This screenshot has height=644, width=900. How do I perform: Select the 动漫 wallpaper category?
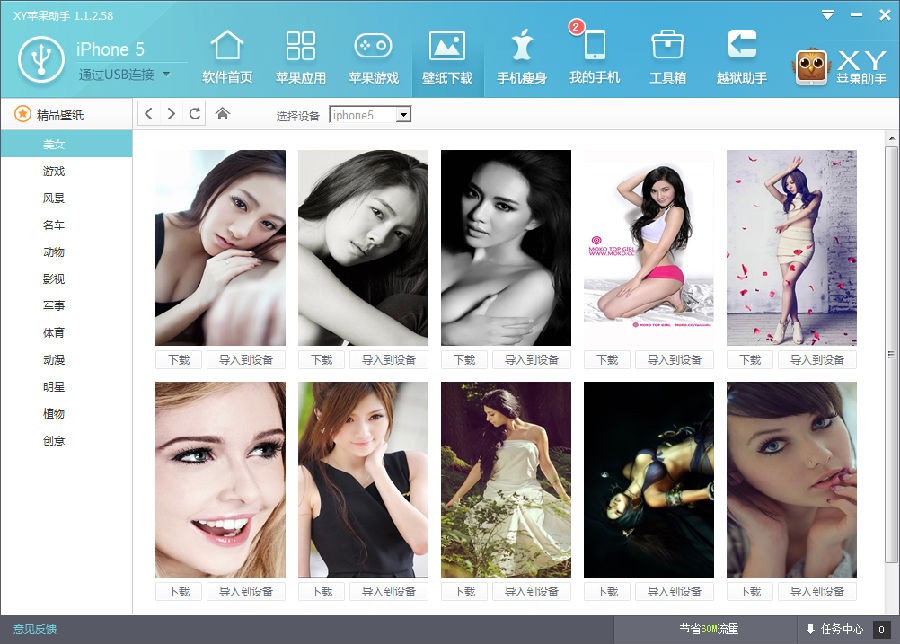coord(54,360)
